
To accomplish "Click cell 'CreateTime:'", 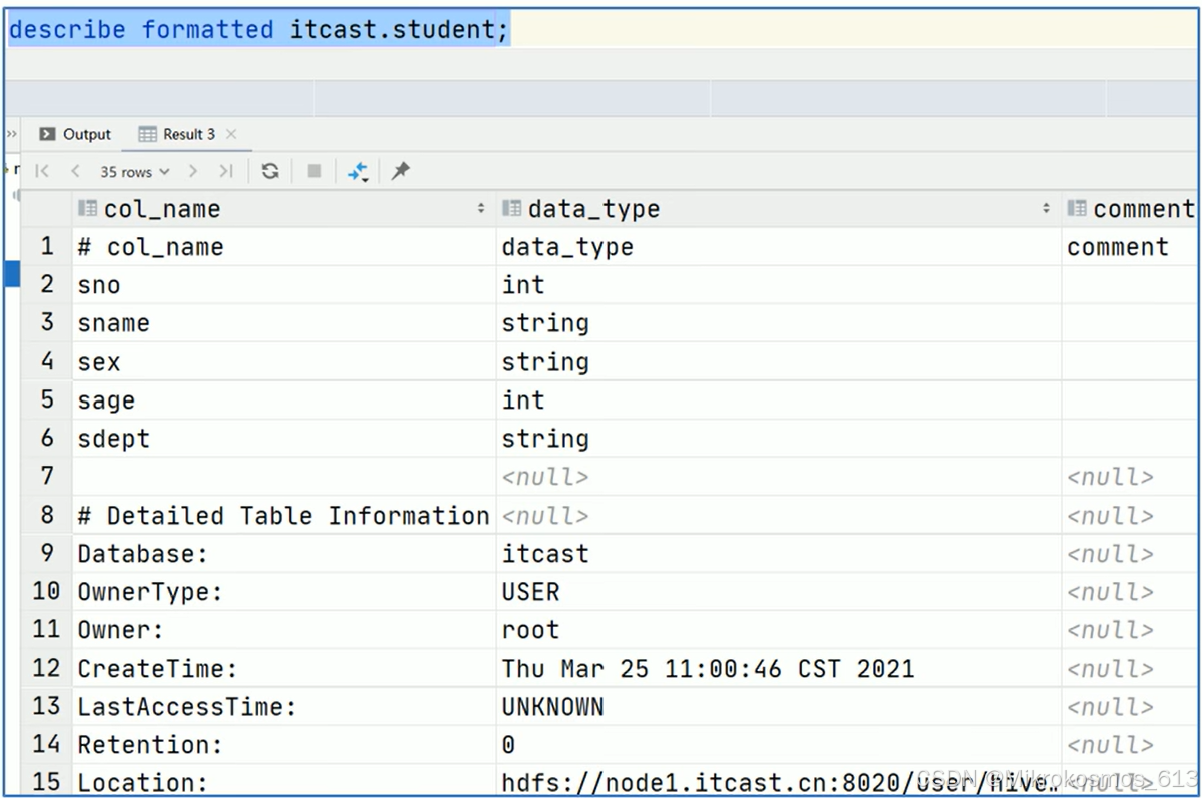I will coord(284,668).
